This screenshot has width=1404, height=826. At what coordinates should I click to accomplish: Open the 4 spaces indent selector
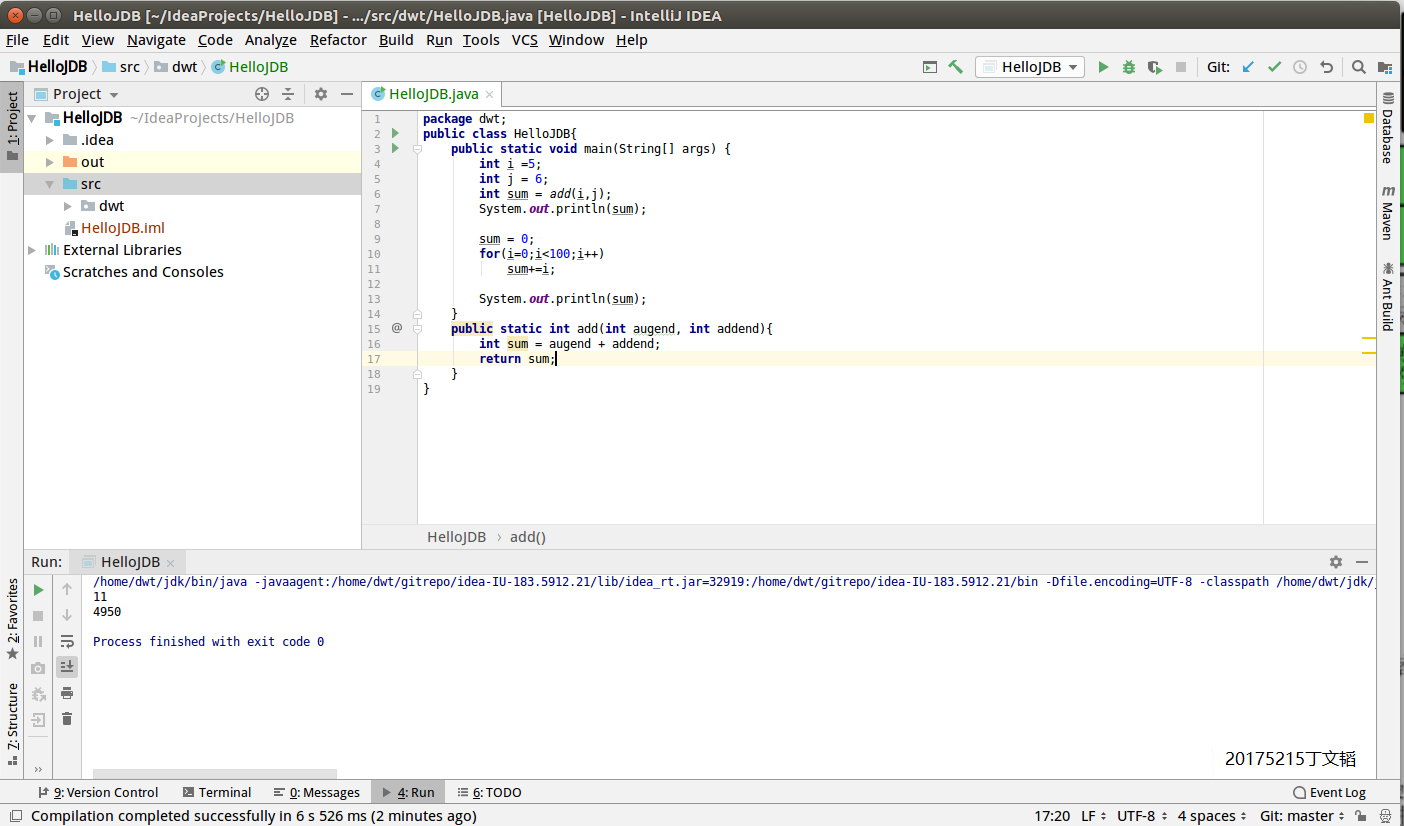[1212, 816]
